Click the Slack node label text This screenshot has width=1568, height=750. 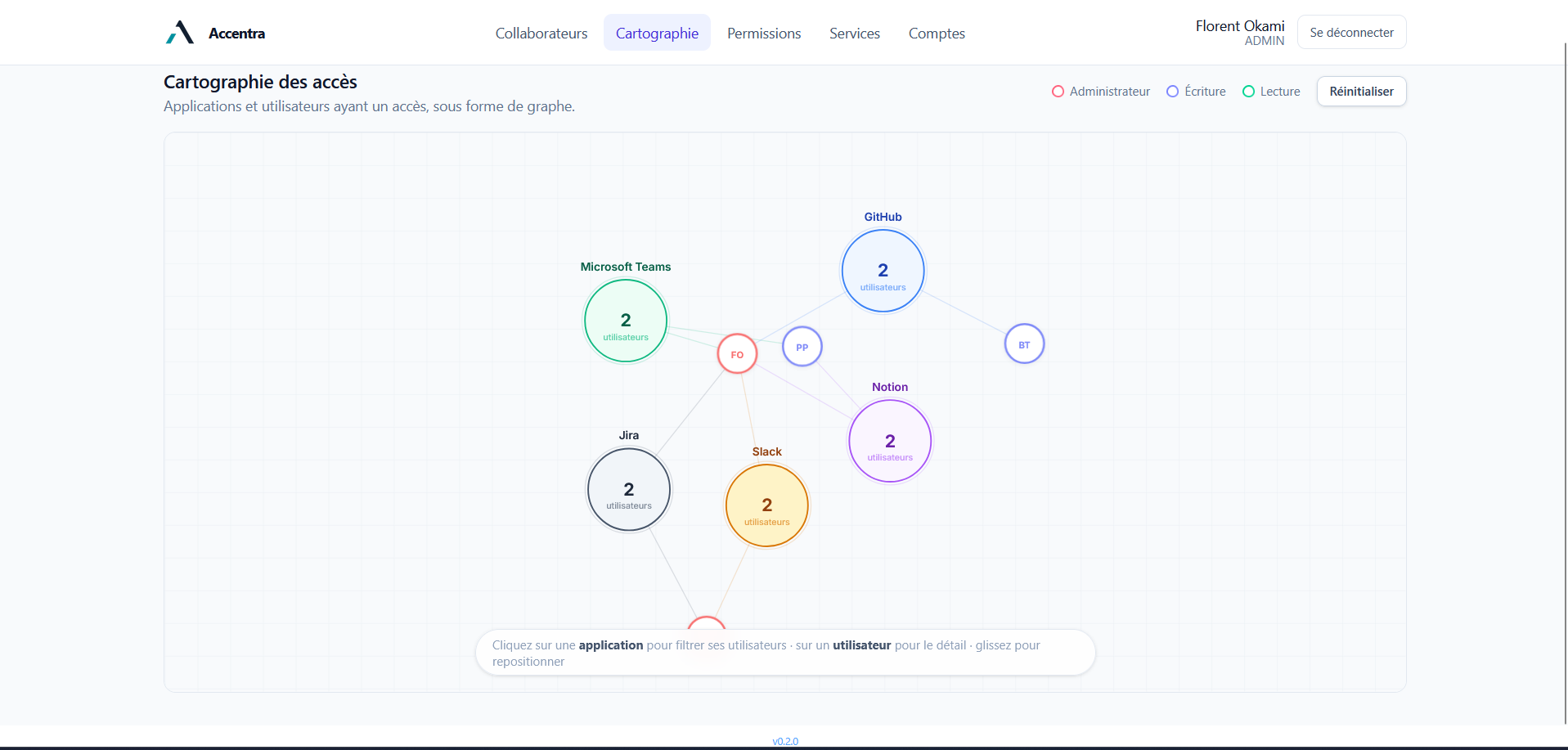(x=767, y=451)
